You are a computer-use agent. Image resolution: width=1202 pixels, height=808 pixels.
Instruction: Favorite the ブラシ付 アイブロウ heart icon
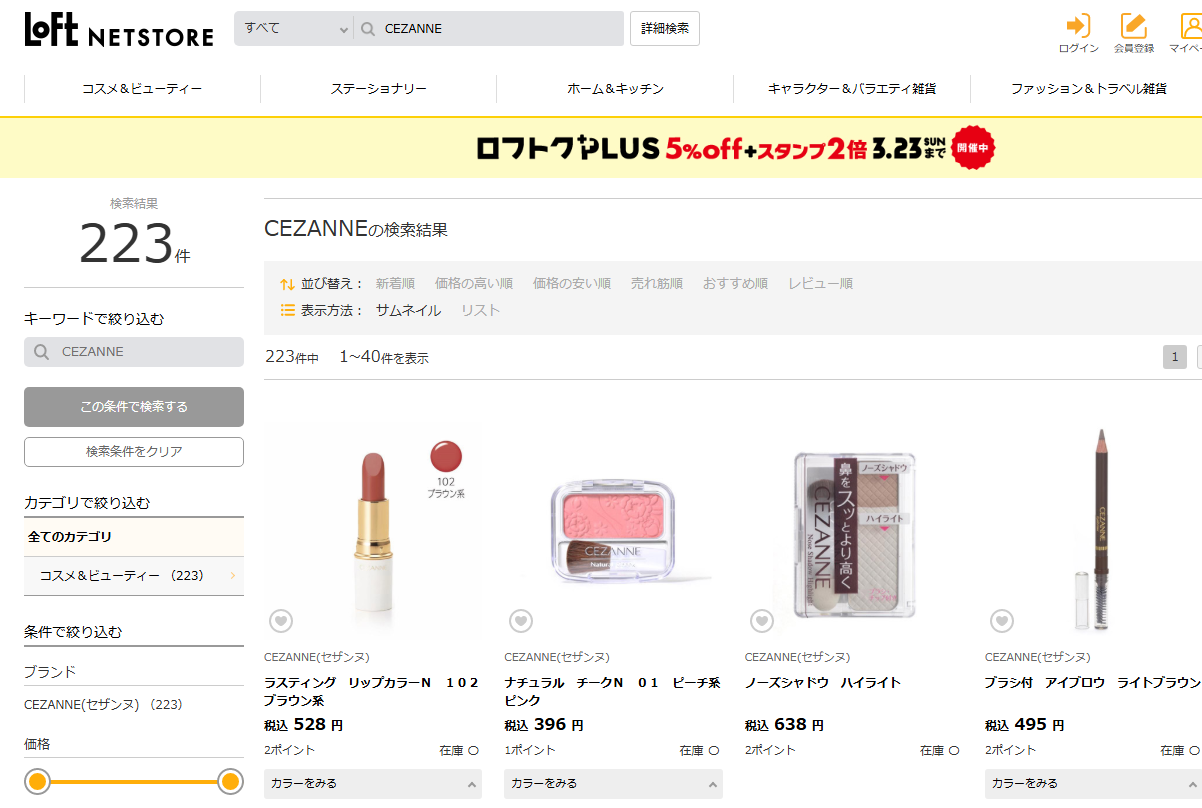point(1002,621)
